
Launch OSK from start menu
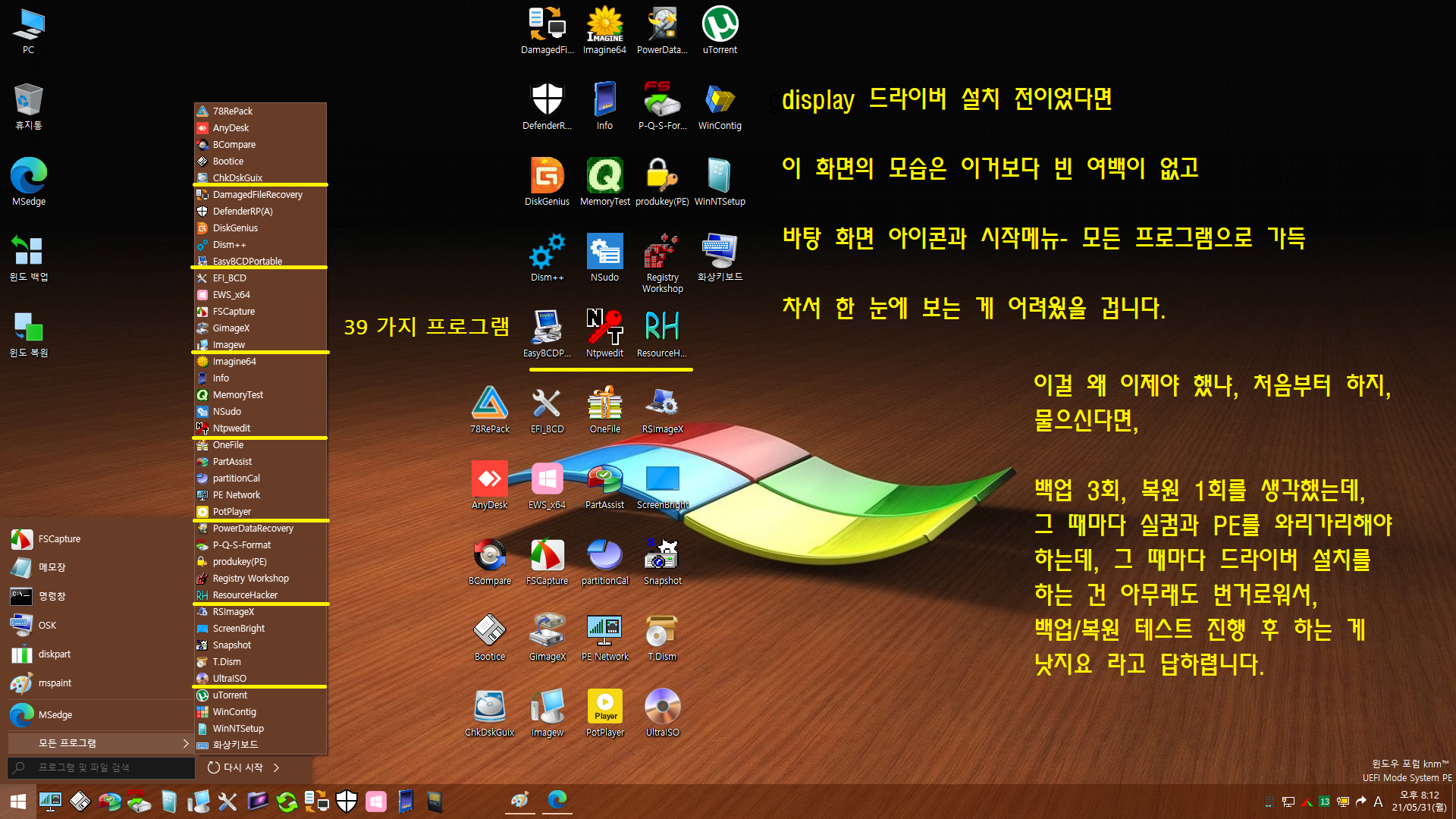pyautogui.click(x=99, y=625)
